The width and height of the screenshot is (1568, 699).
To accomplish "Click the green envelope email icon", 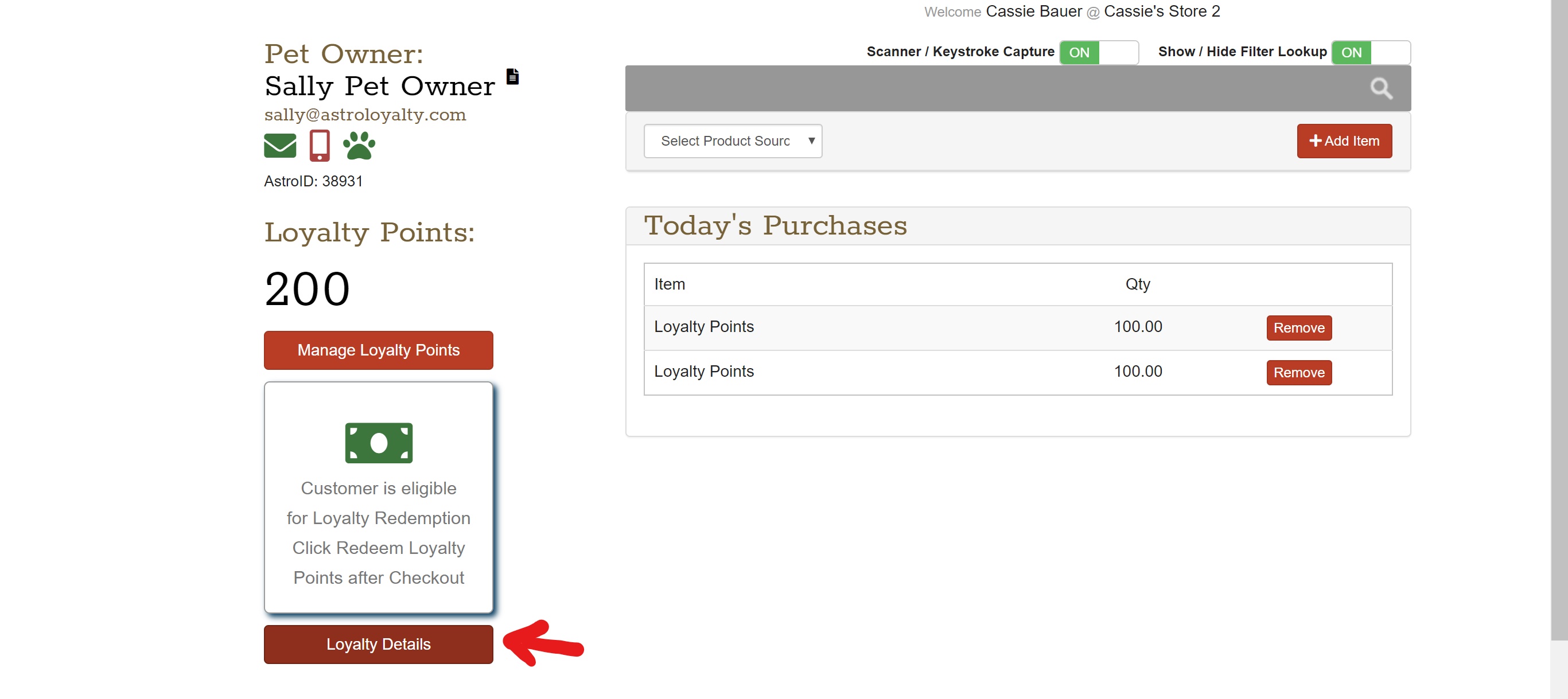I will click(x=280, y=146).
